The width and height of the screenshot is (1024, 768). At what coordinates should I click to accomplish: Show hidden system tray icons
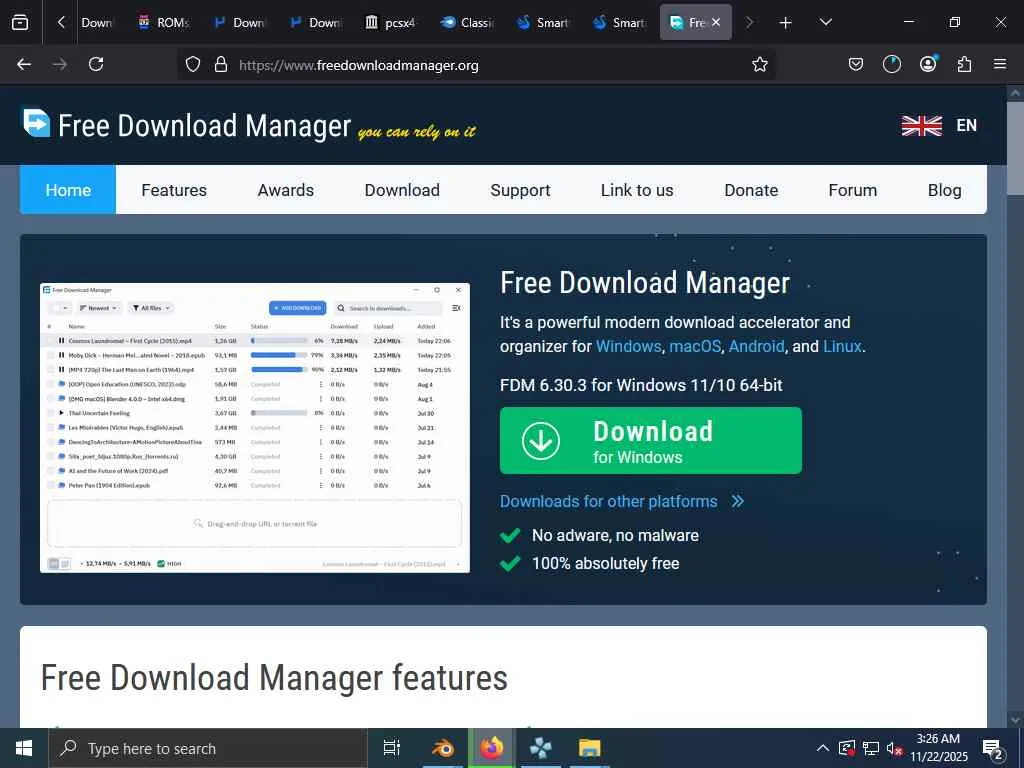click(823, 748)
